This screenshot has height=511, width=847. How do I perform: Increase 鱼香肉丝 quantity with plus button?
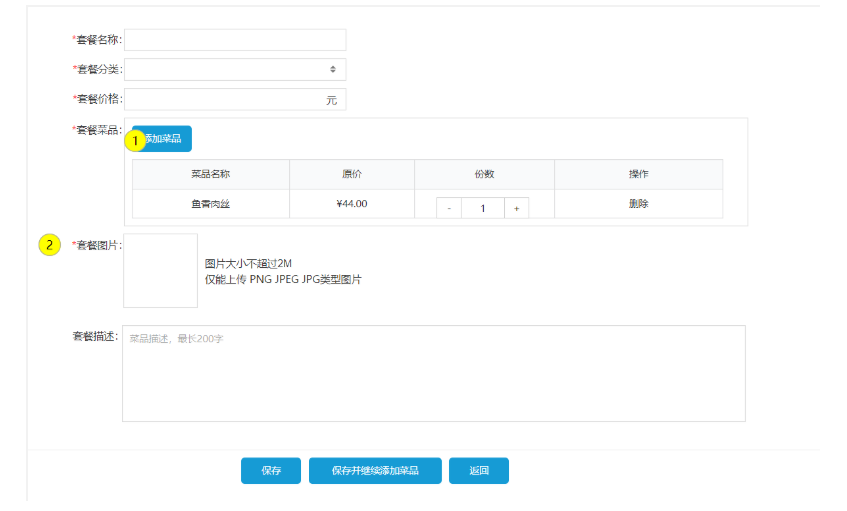pos(516,208)
